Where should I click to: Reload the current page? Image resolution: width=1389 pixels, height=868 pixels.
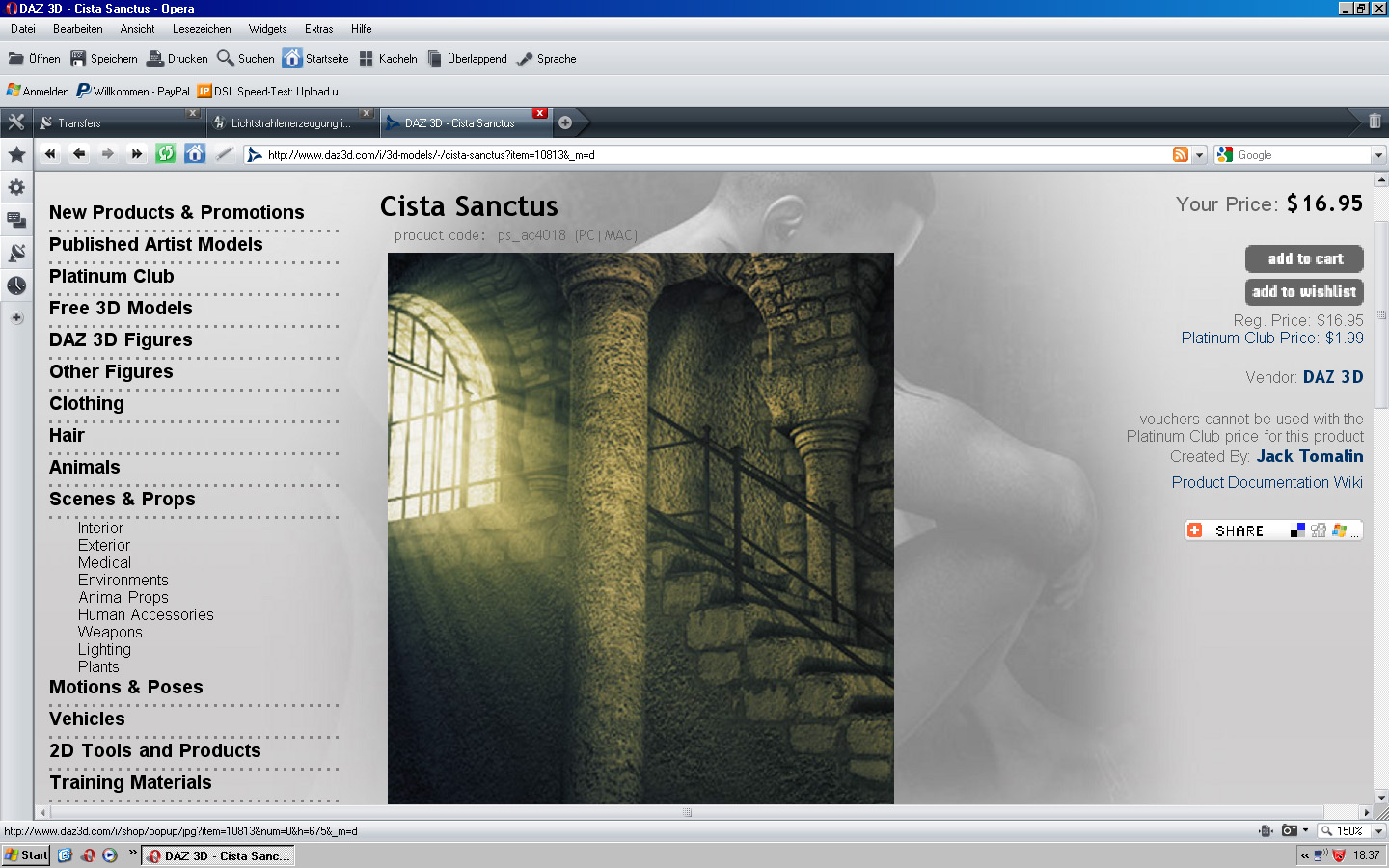tap(166, 154)
